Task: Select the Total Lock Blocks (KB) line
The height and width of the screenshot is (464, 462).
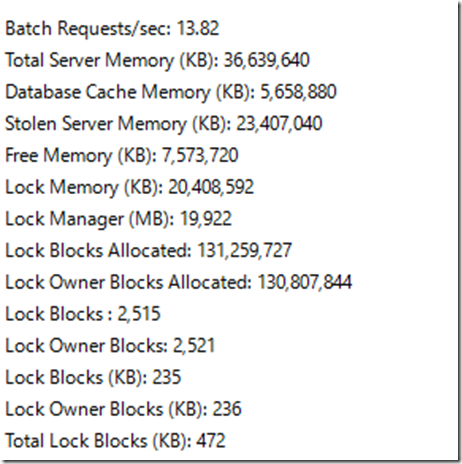Action: click(x=115, y=441)
